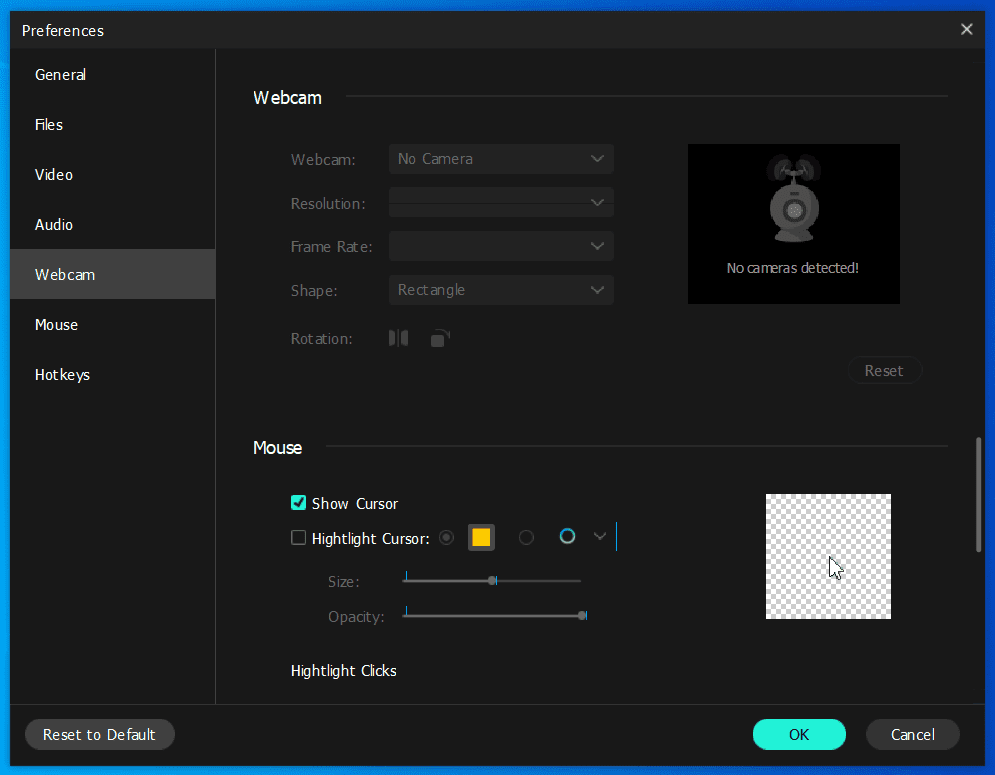The height and width of the screenshot is (775, 995).
Task: Open the Shape dropdown showing Rectangle
Action: [501, 289]
